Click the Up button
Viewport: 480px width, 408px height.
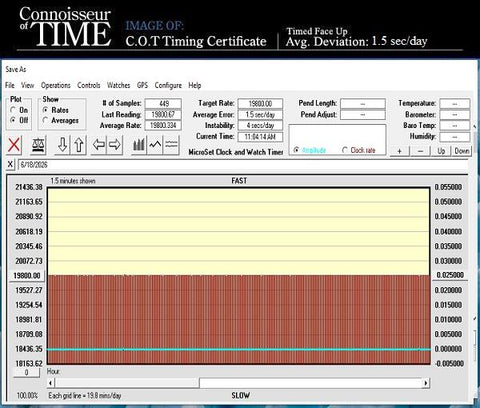[441, 151]
